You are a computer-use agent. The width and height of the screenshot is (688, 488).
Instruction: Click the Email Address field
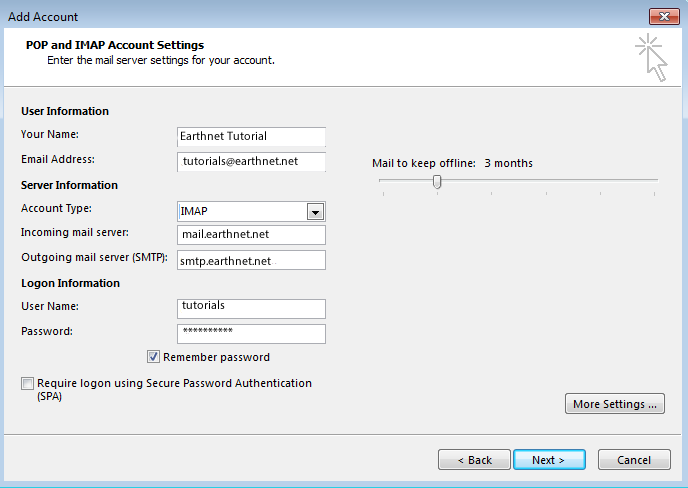pos(251,161)
